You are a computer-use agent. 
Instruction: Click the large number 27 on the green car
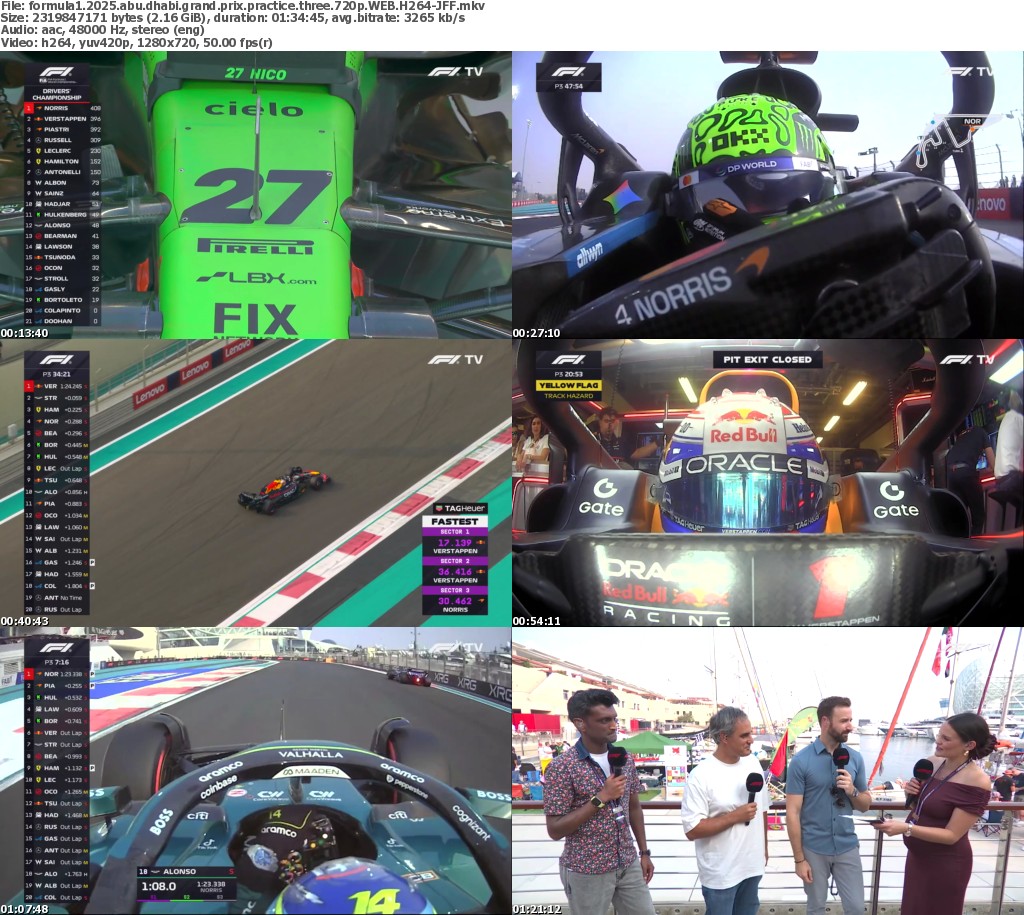[x=255, y=195]
